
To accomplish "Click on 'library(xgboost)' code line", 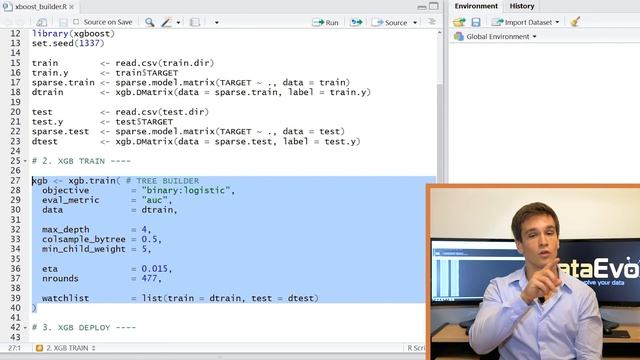I will pyautogui.click(x=73, y=33).
